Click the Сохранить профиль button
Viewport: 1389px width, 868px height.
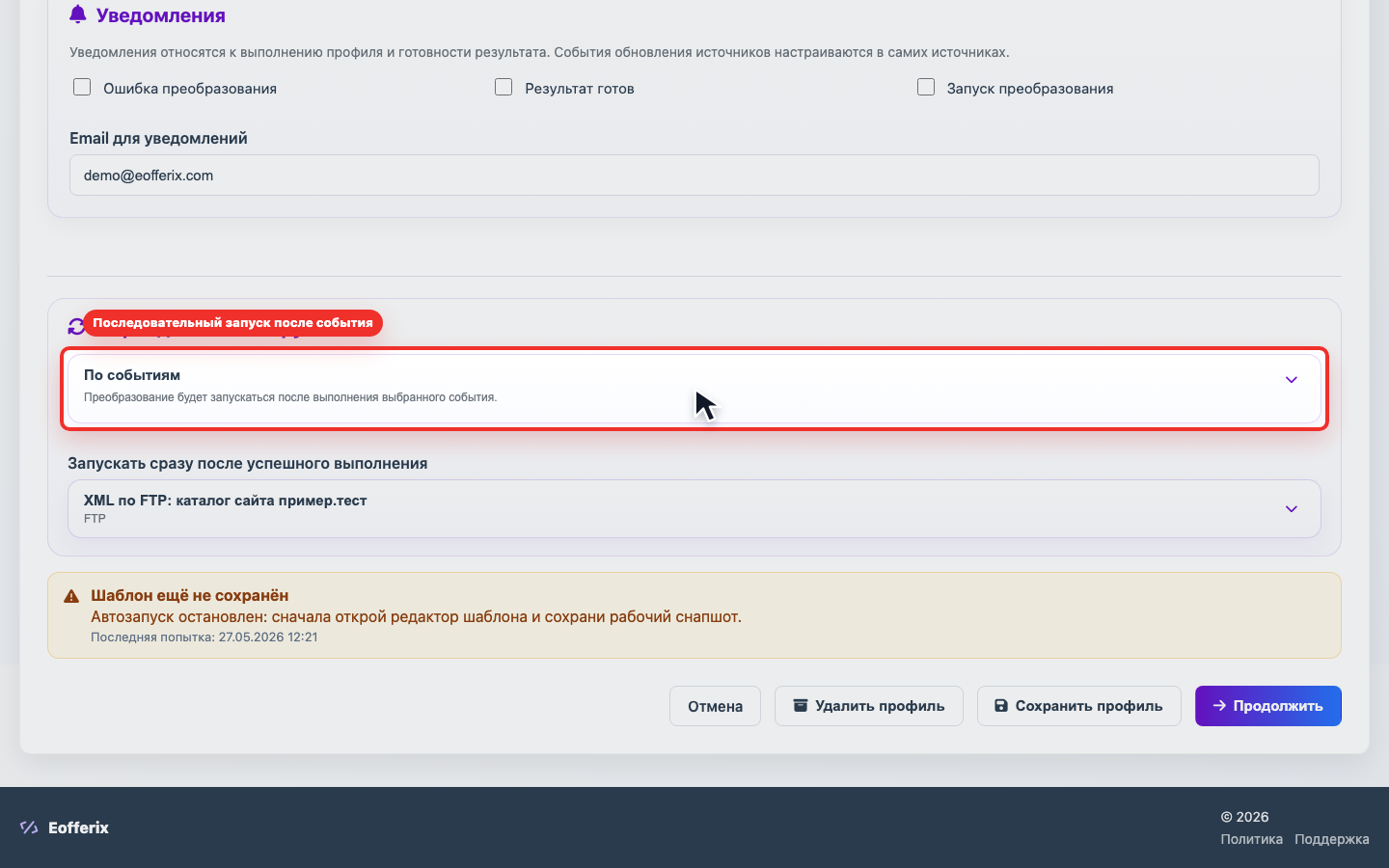pos(1079,706)
